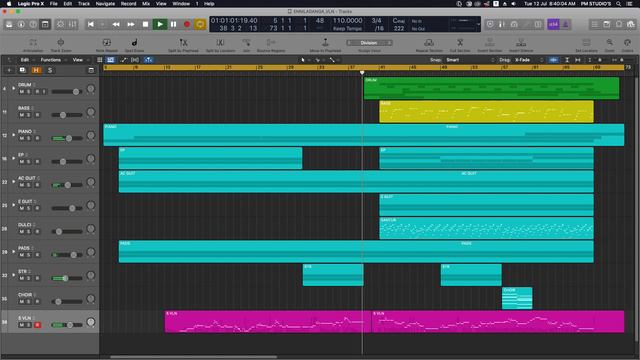Open the tracks area Edit menu
Image resolution: width=640 pixels, height=360 pixels.
(x=25, y=60)
